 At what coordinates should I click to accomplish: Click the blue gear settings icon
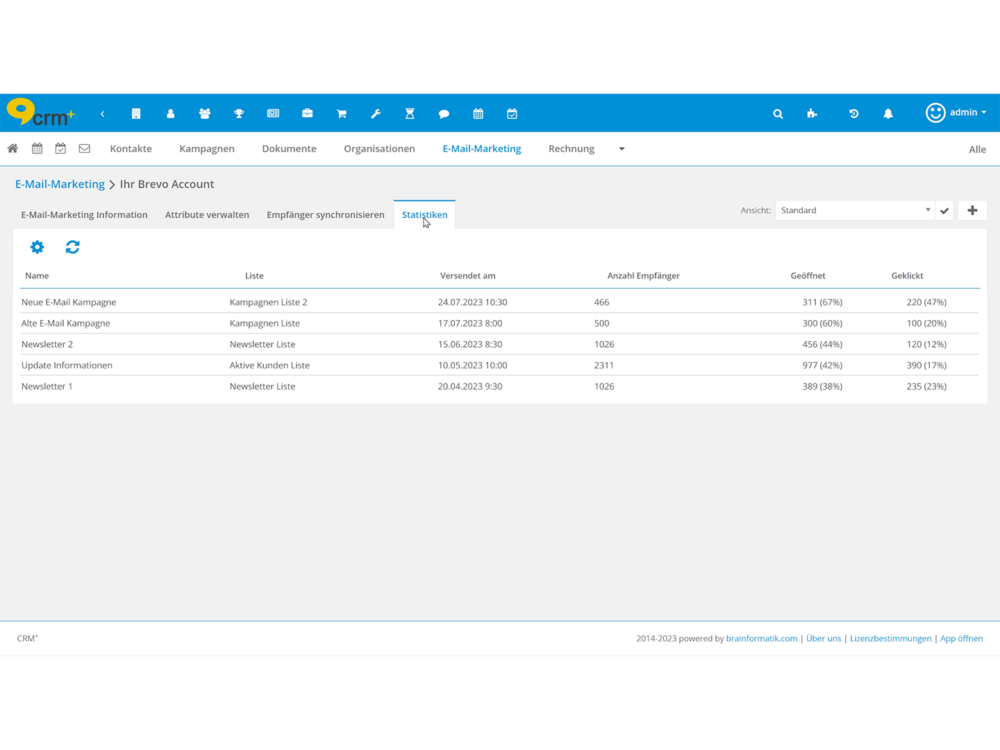pos(37,247)
